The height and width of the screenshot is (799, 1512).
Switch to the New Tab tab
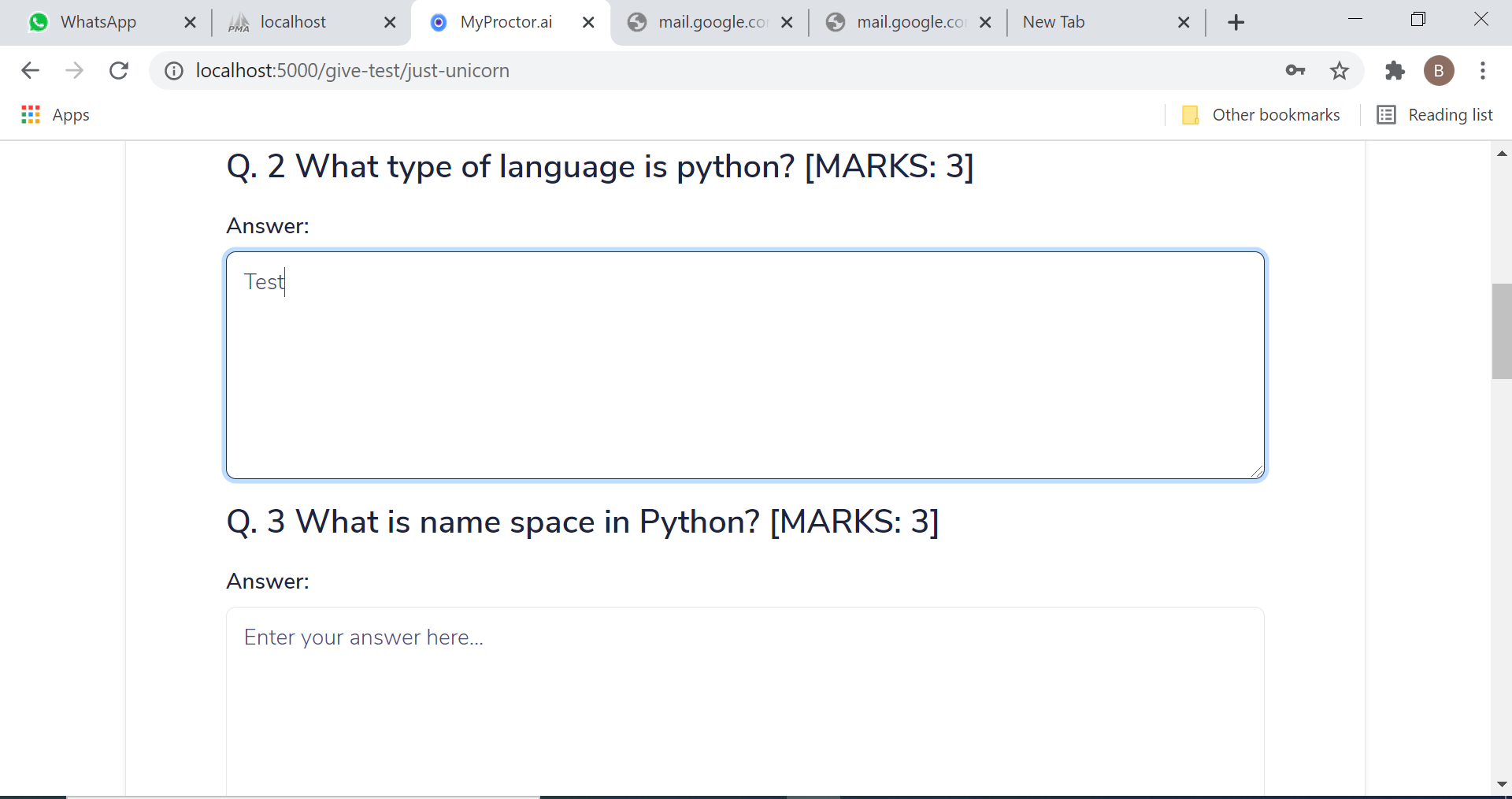[x=1106, y=22]
